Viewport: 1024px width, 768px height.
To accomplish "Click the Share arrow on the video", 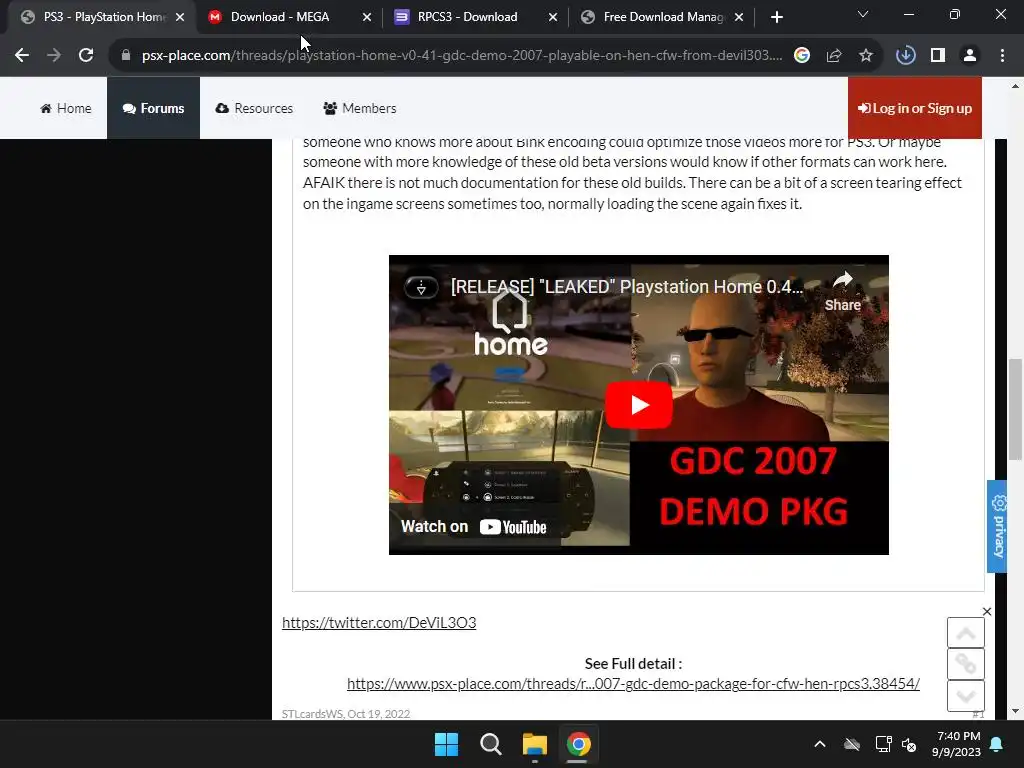I will (842, 291).
